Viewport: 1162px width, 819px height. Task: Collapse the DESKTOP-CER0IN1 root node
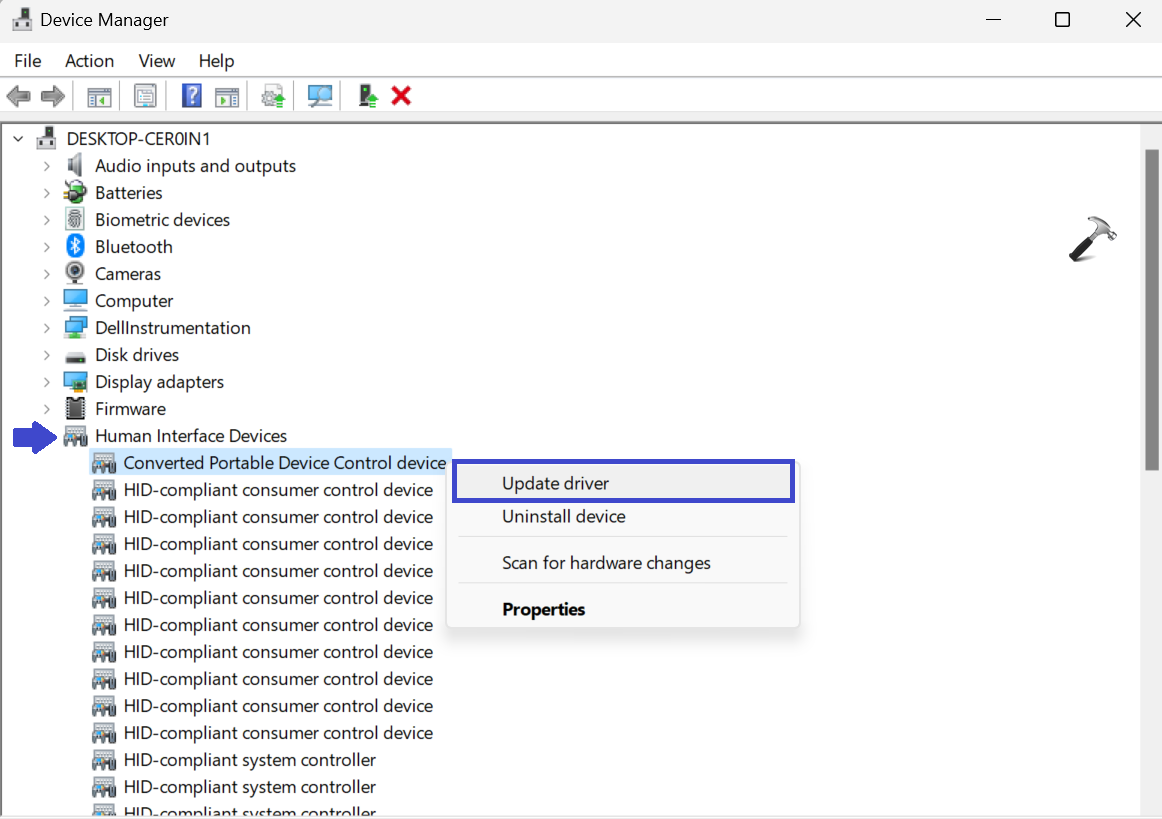pyautogui.click(x=19, y=139)
